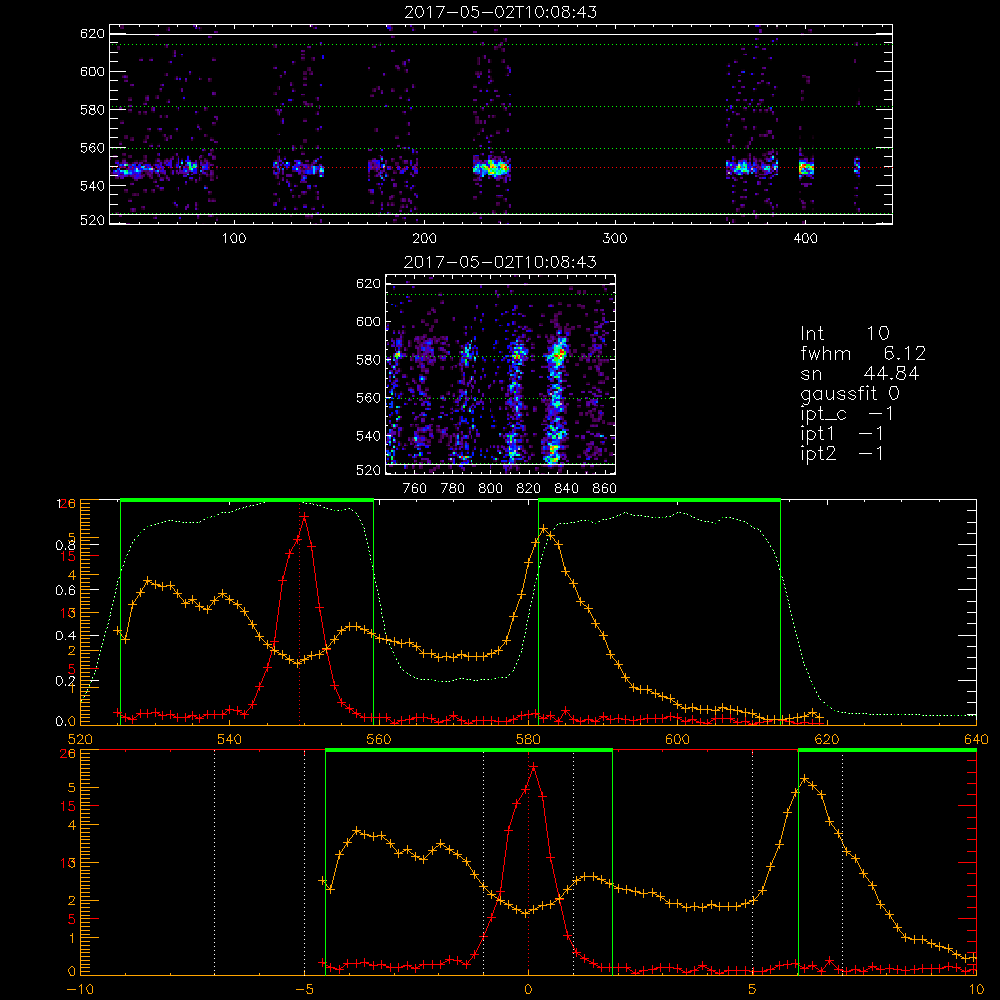Click x-axis label 400 on top spectrogram
Viewport: 1000px width, 1000px height.
pyautogui.click(x=805, y=239)
